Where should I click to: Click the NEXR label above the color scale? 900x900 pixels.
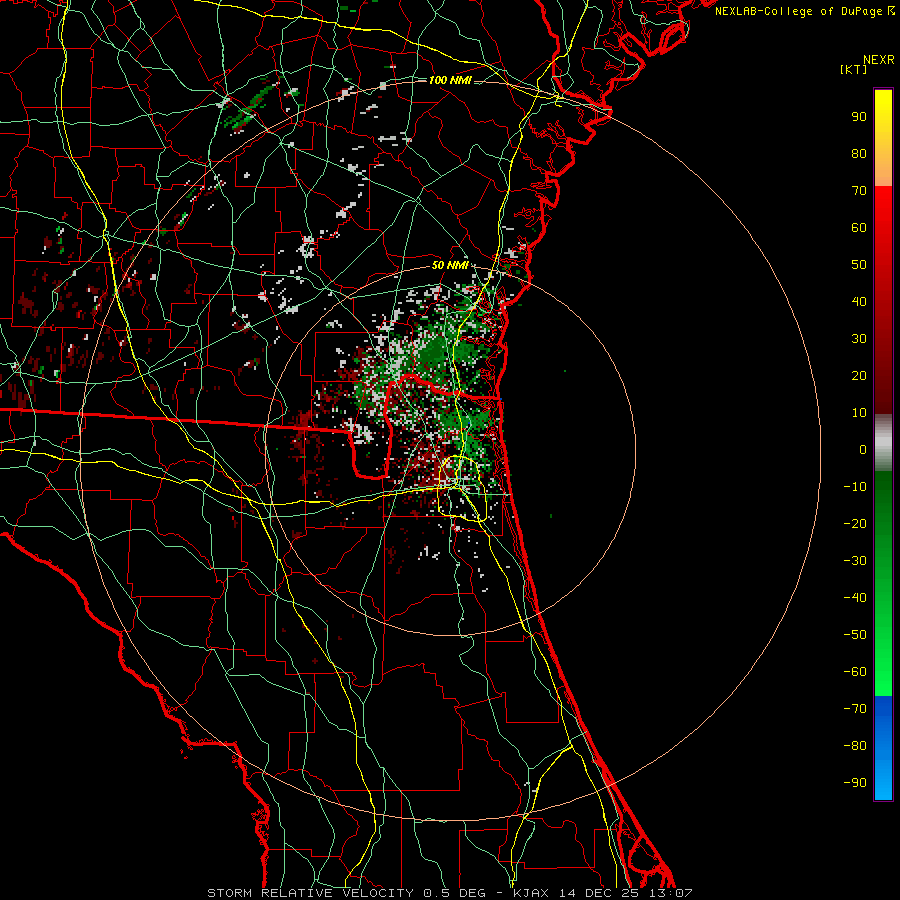tap(878, 60)
